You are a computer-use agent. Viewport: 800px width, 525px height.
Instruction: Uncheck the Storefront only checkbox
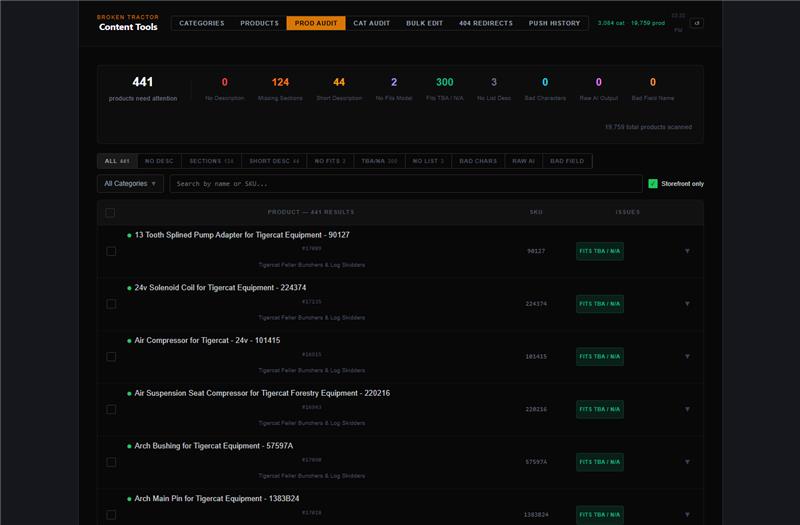653,184
